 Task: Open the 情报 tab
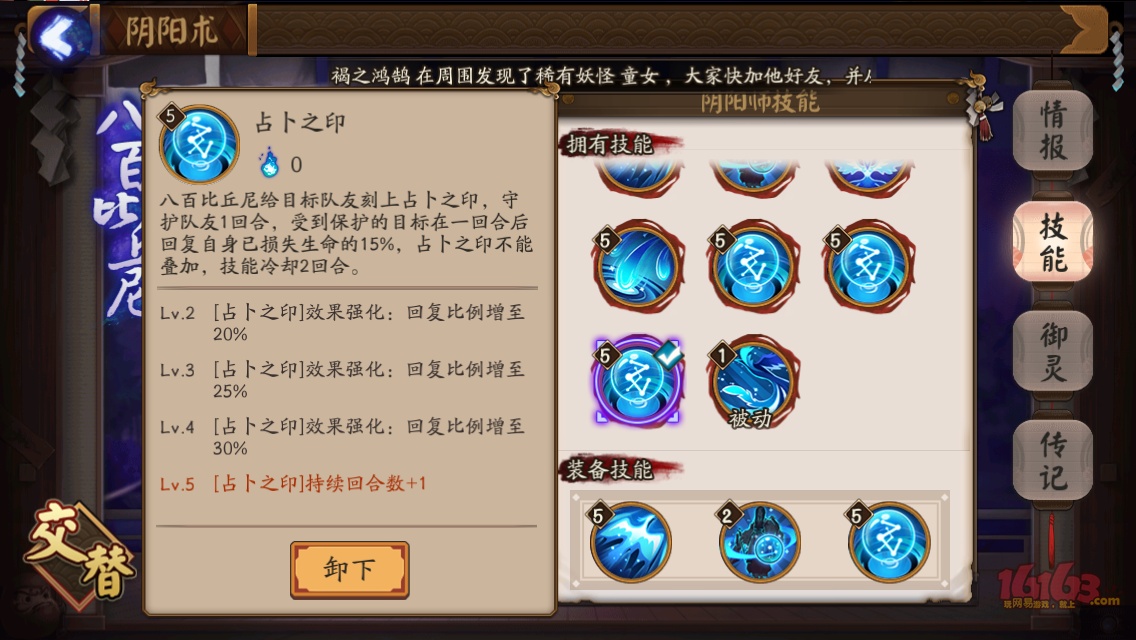[x=1053, y=130]
